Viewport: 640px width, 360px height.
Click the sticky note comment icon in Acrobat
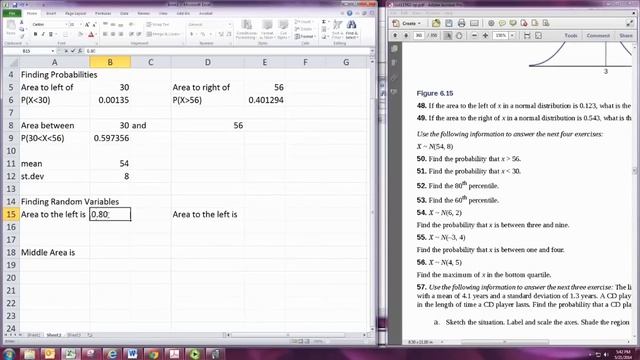coord(502,23)
